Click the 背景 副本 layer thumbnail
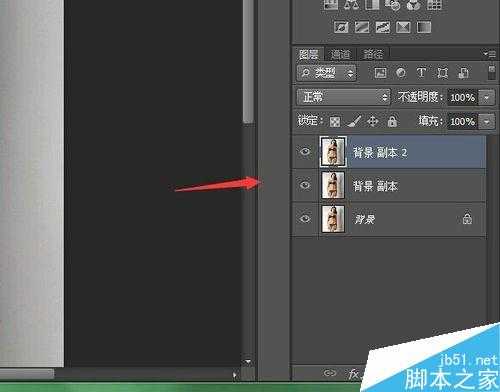The image size is (500, 392). (333, 185)
